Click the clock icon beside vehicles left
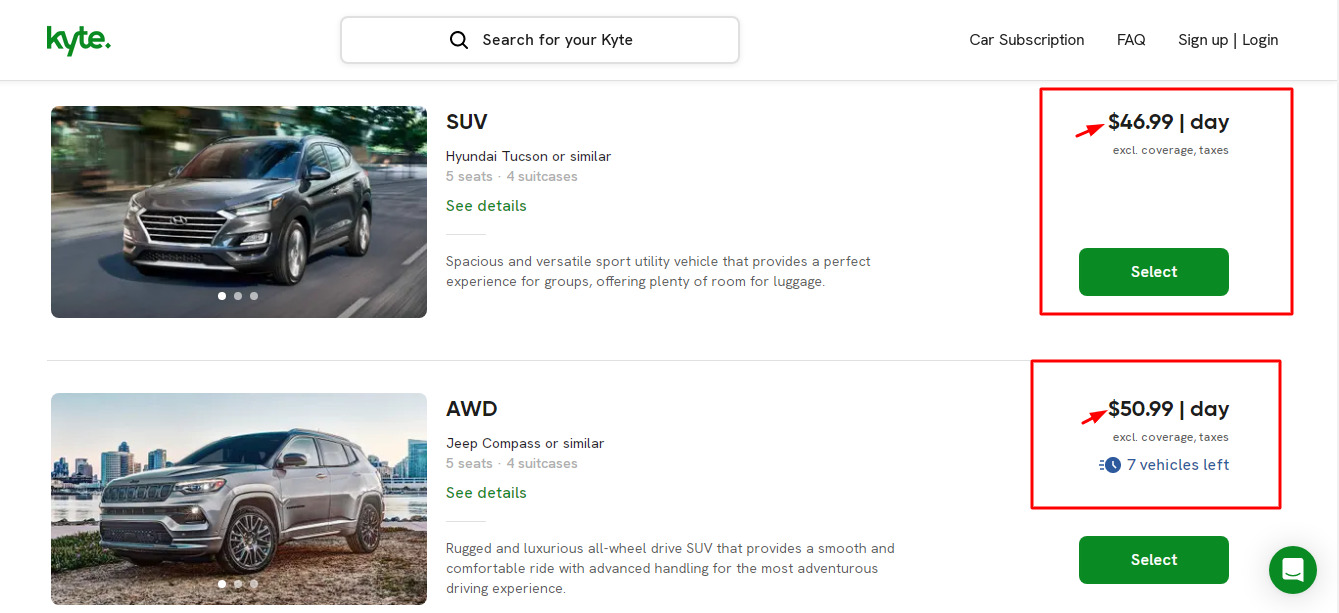 coord(1111,464)
